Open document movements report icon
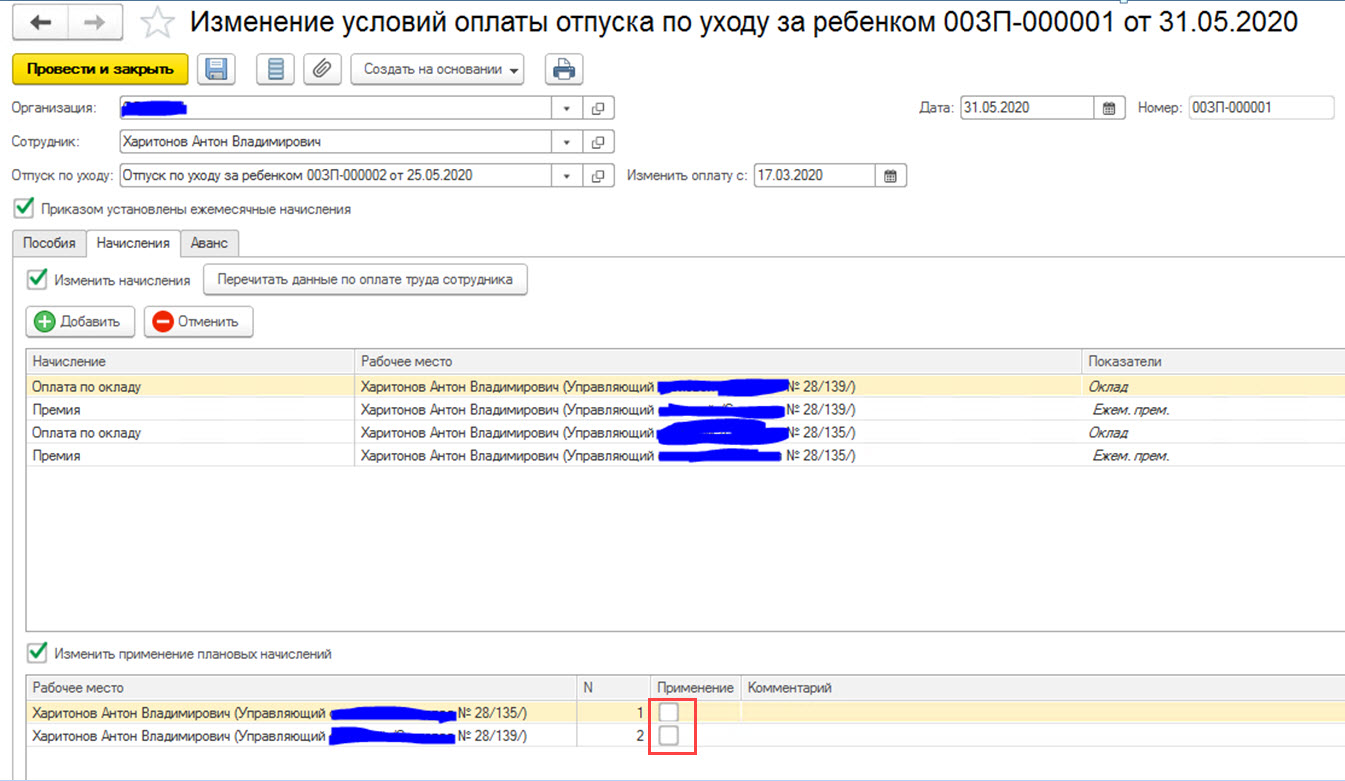The width and height of the screenshot is (1345, 781). tap(276, 69)
